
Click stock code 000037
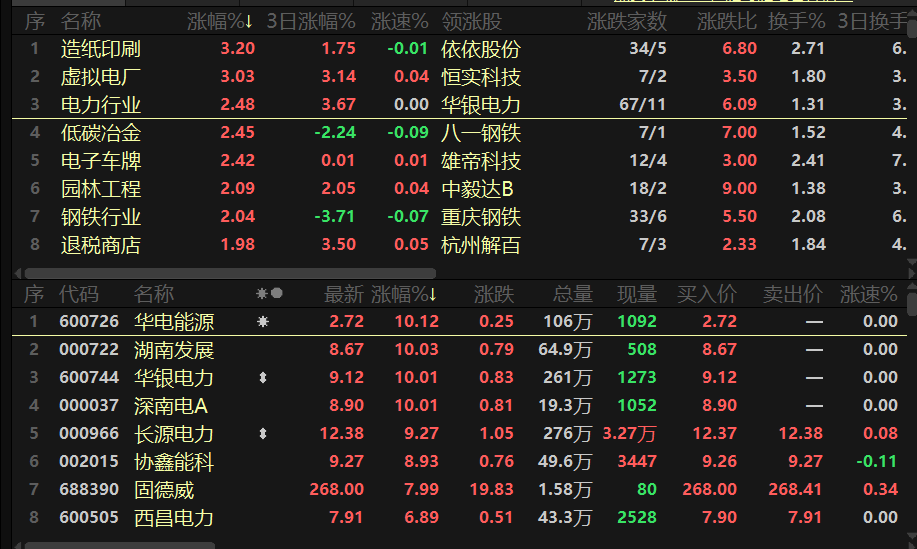click(89, 406)
